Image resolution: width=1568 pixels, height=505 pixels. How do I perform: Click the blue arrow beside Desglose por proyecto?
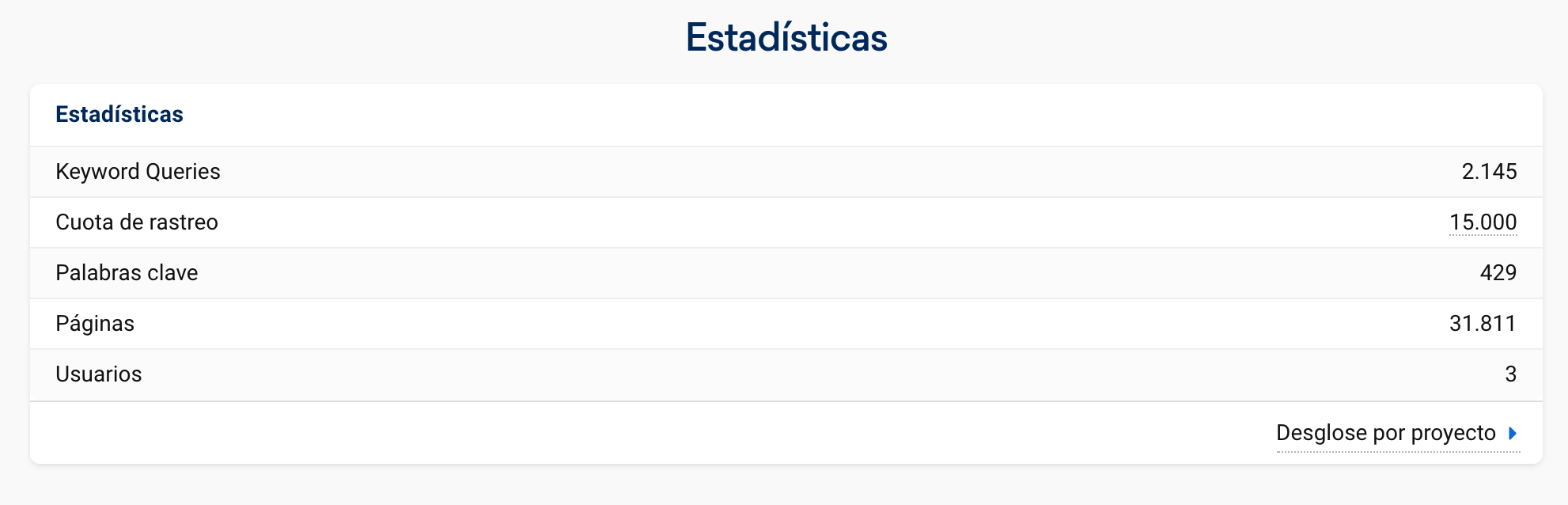pos(1513,433)
